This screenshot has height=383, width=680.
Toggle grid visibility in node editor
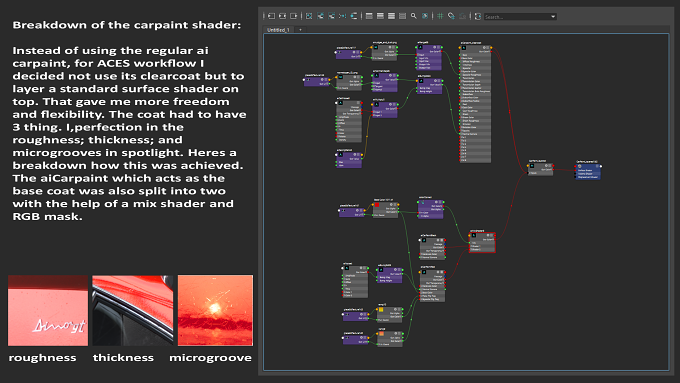(x=440, y=16)
